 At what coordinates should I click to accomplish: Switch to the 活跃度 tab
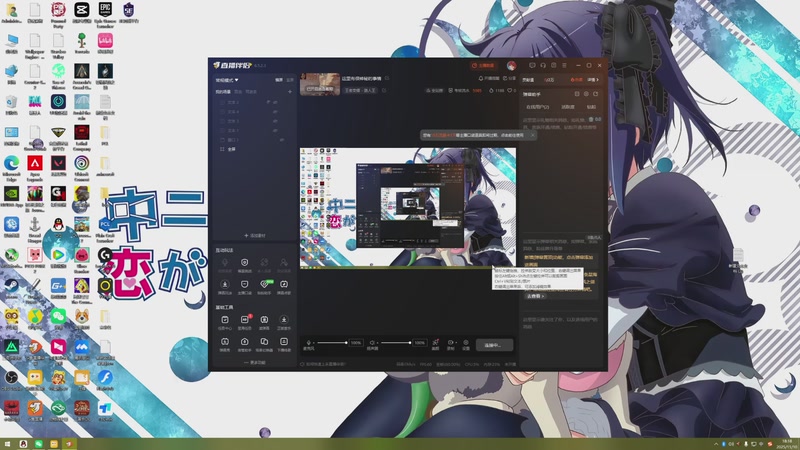coord(568,107)
